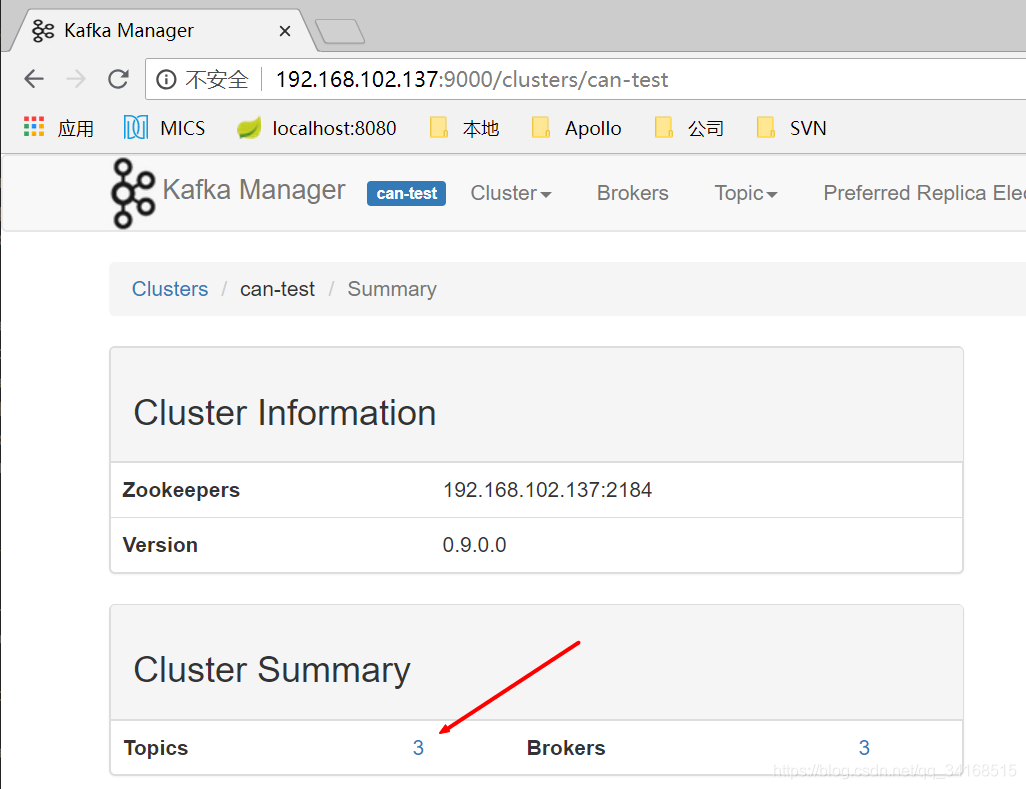Select the Zookeepers address 192.168.102.137:2184
1026x789 pixels.
(547, 490)
